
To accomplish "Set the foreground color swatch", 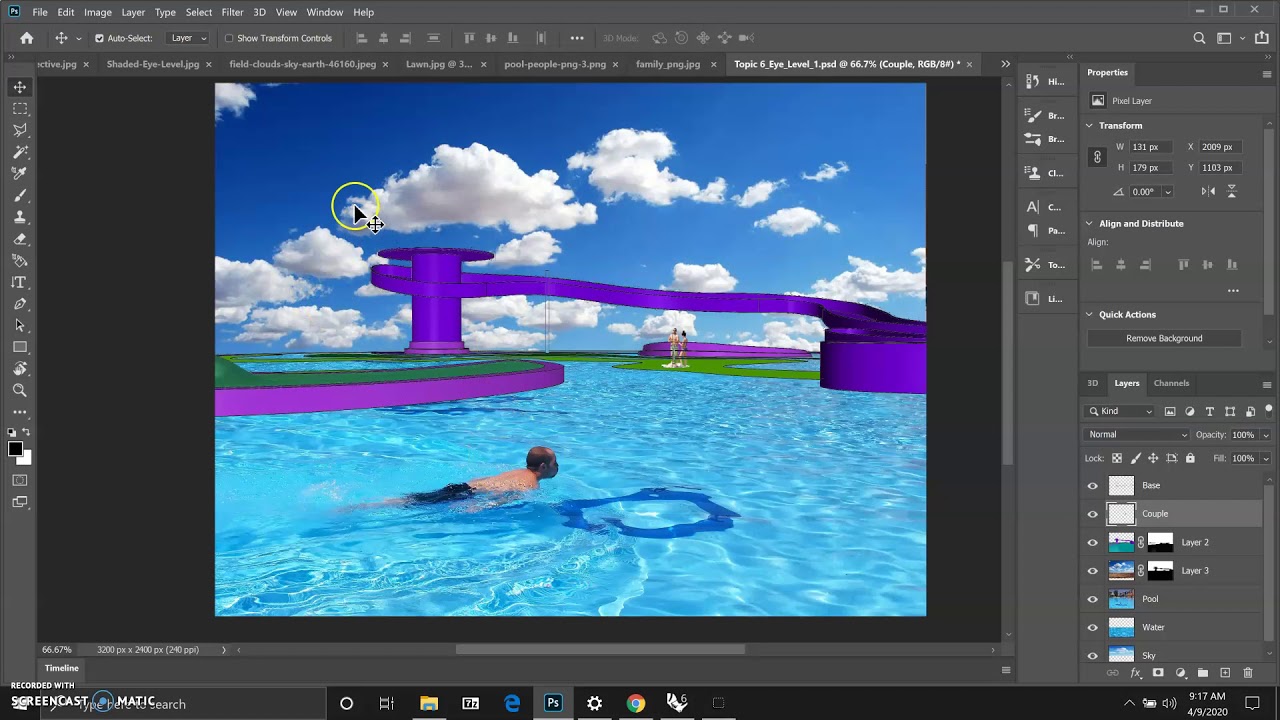I will (15, 449).
